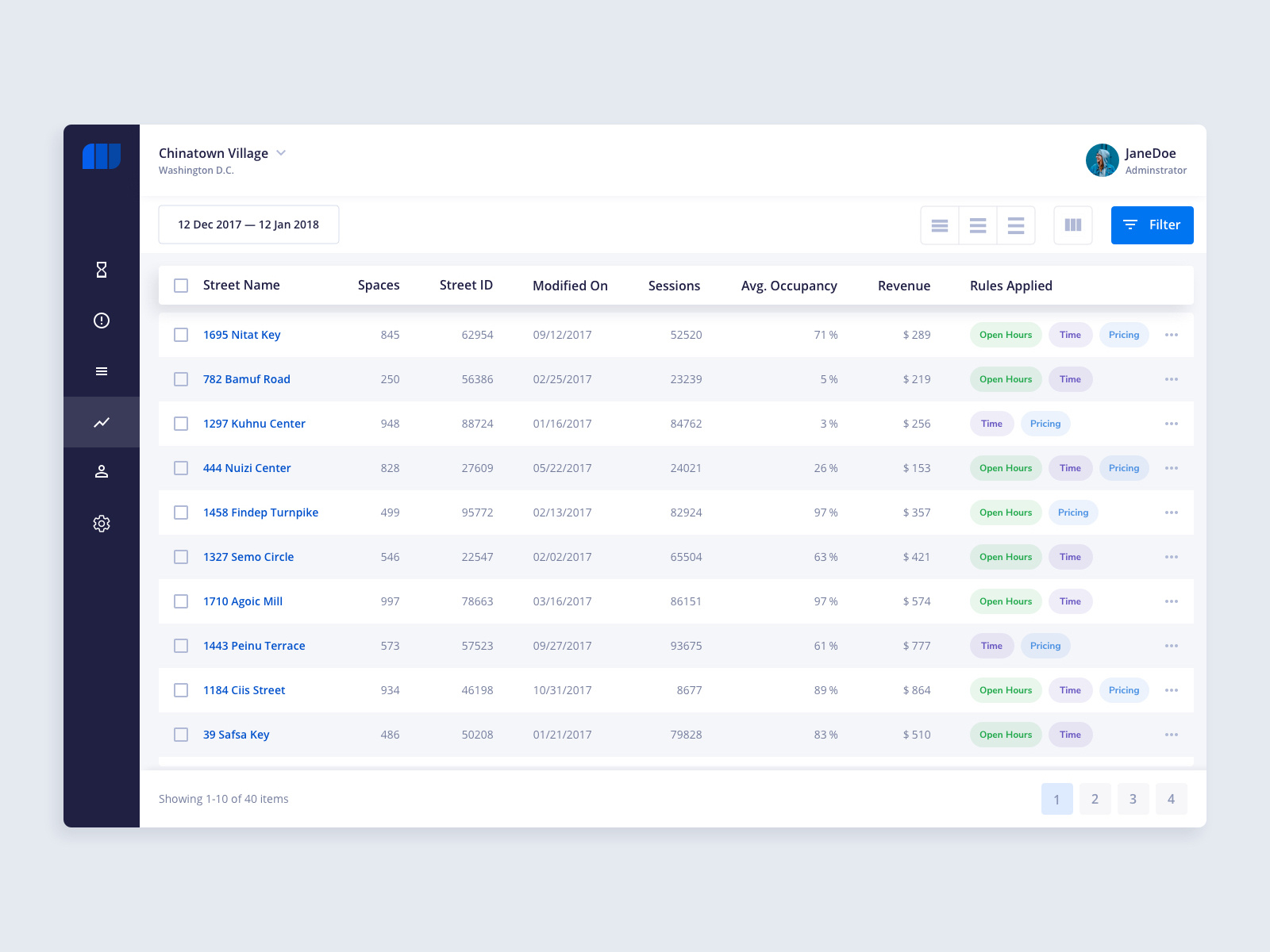Click revenue value $ 864
Viewport: 1270px width, 952px height.
click(x=917, y=690)
